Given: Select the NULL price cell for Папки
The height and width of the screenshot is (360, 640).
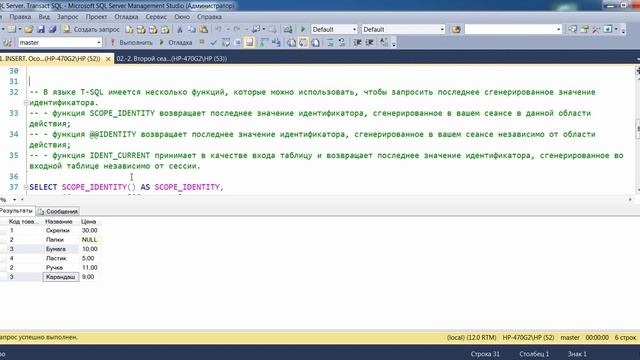Looking at the screenshot, I should [x=90, y=240].
